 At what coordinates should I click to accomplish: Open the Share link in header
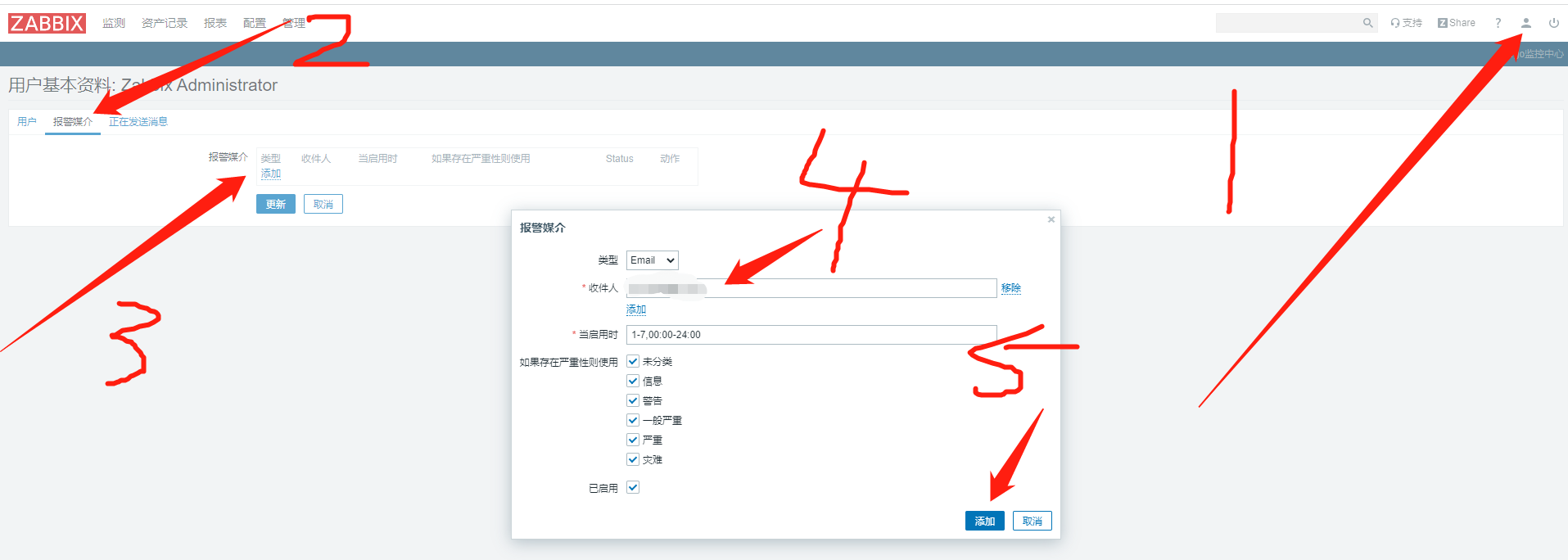[1457, 23]
